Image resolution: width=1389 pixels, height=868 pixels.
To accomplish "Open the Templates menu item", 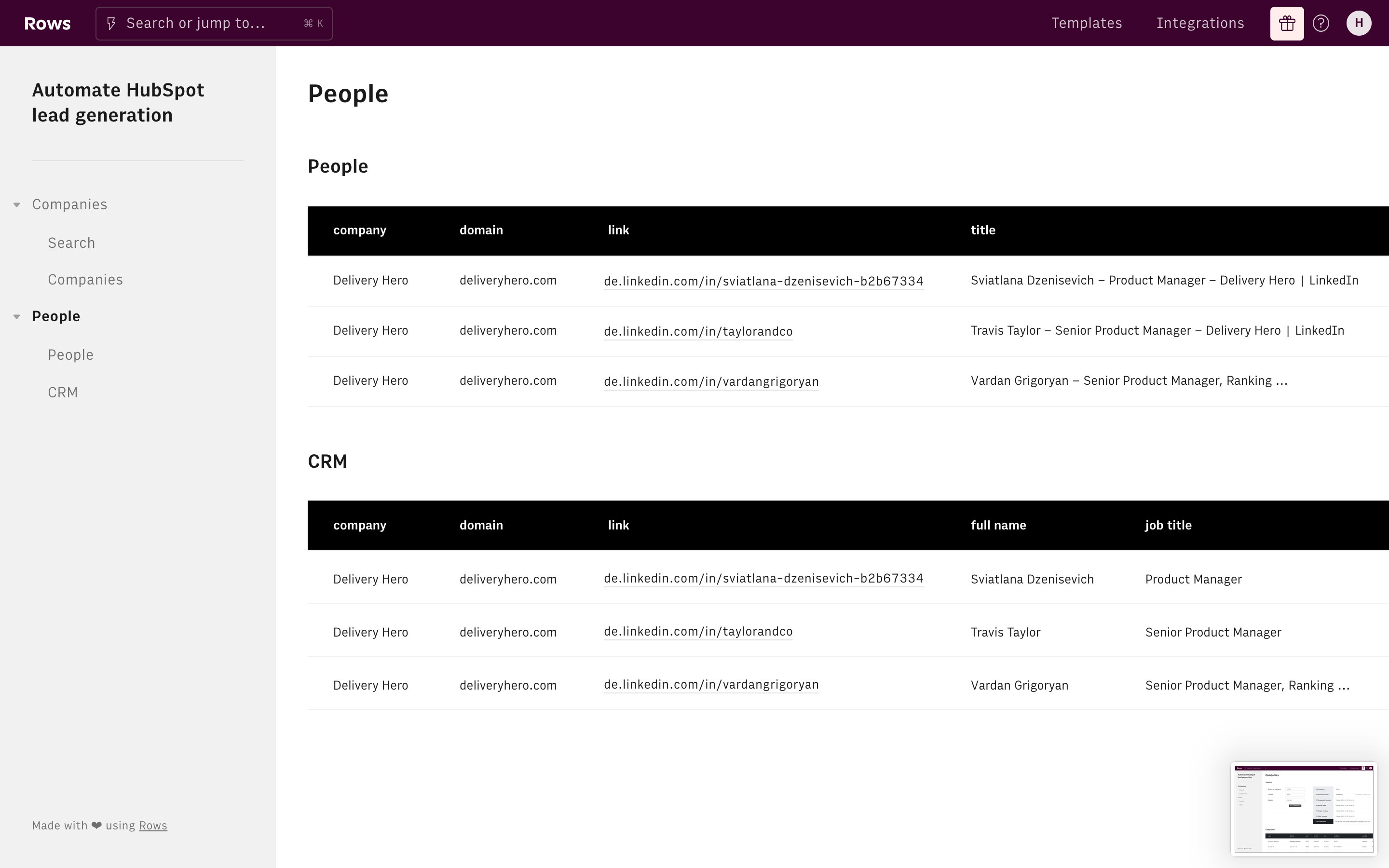I will point(1087,24).
